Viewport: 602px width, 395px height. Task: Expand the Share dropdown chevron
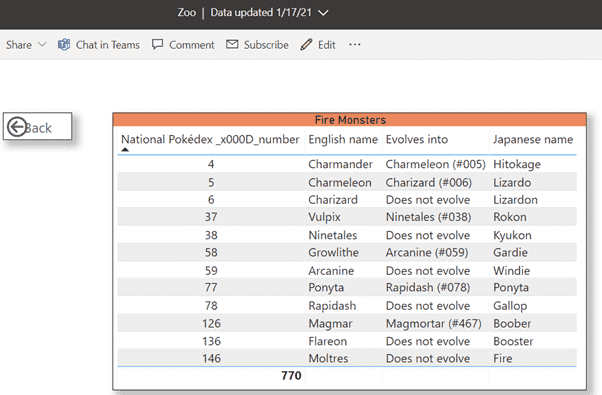pos(42,45)
